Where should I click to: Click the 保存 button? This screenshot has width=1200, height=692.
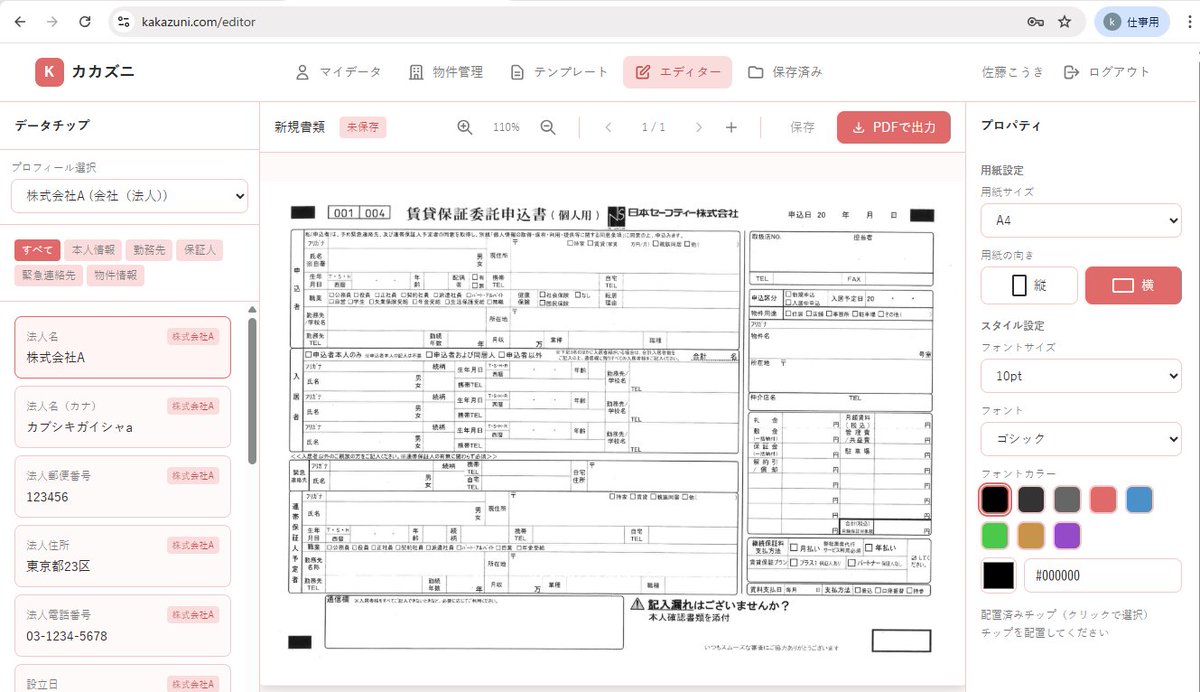(x=802, y=127)
